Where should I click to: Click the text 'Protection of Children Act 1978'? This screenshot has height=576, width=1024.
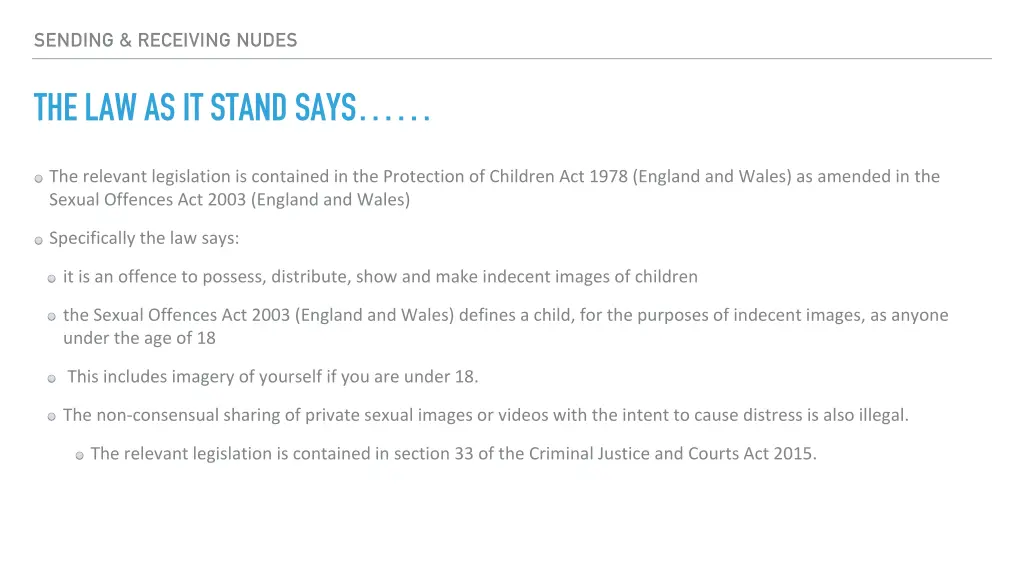(505, 176)
